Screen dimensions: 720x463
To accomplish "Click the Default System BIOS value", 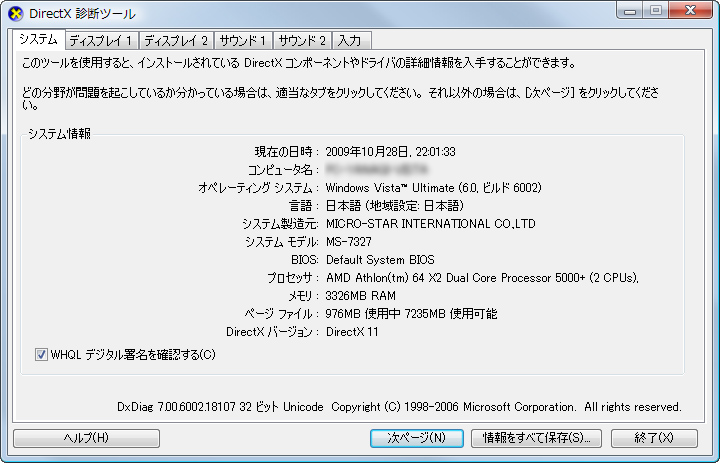I will (x=380, y=260).
